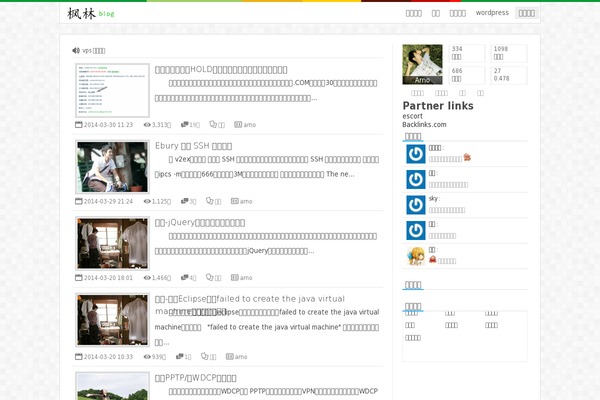The width and height of the screenshot is (600, 400).
Task: Click the sky commenter name
Action: [433, 198]
